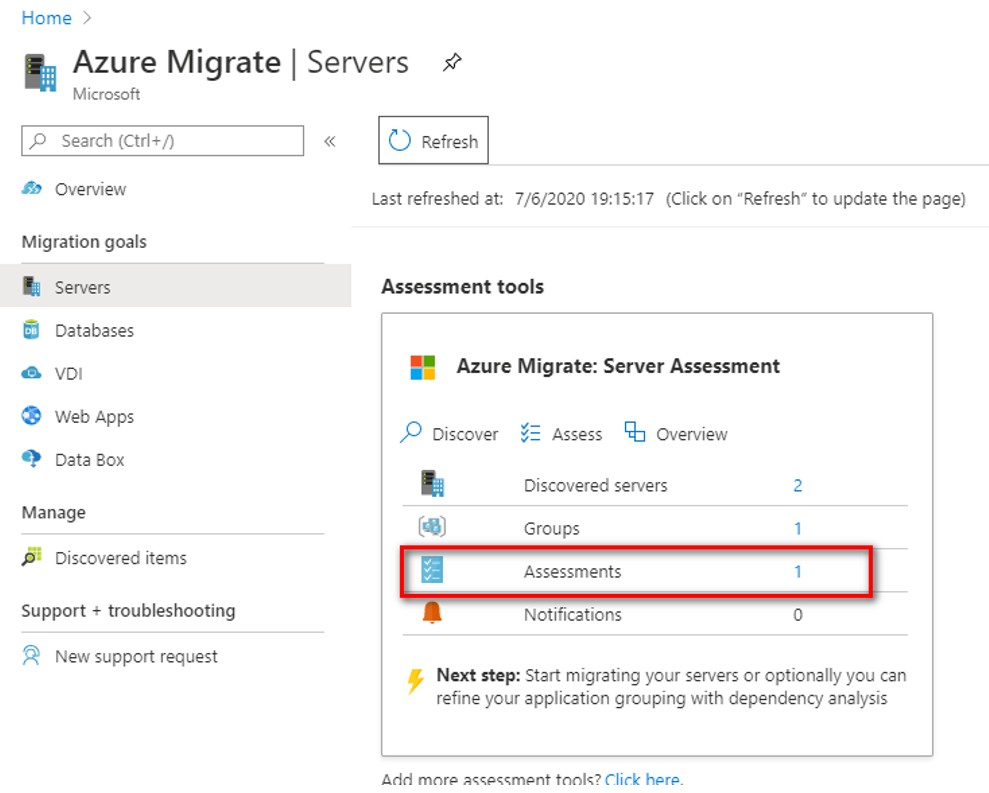Focus the Search (Ctrl+/) field
The image size is (989, 793).
click(162, 141)
